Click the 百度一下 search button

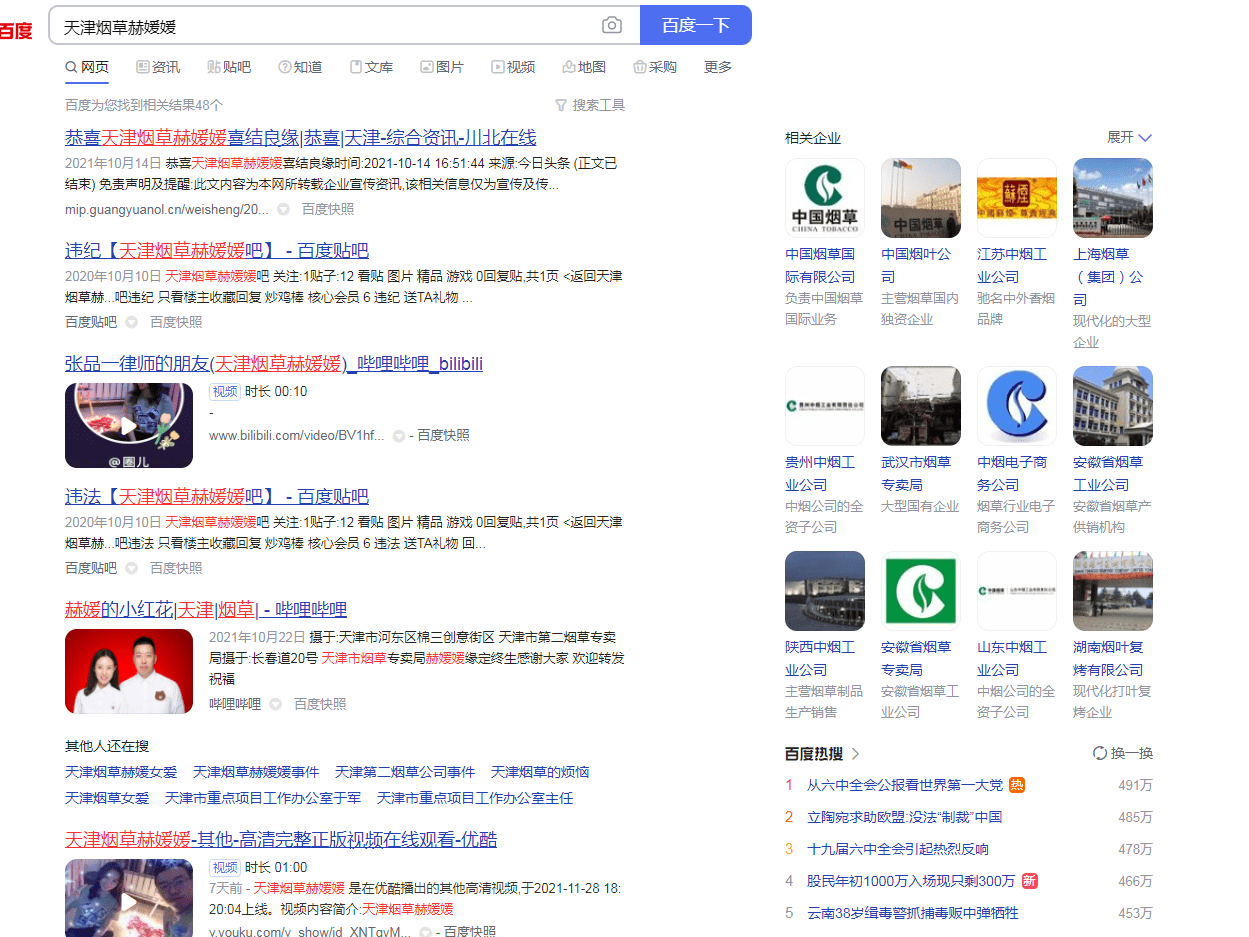tap(696, 25)
